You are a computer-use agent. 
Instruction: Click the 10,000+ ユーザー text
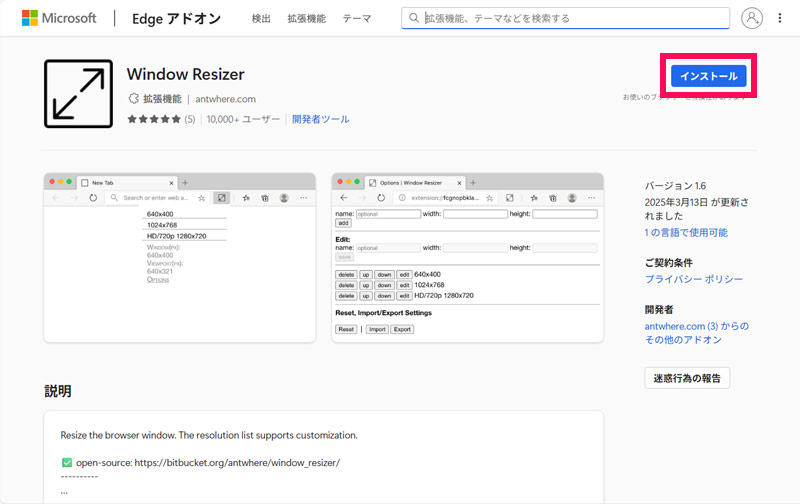point(243,119)
